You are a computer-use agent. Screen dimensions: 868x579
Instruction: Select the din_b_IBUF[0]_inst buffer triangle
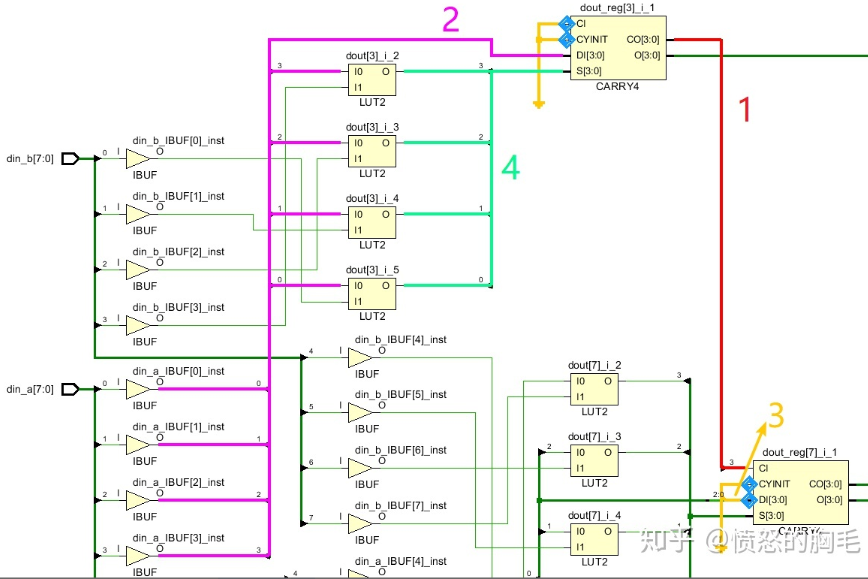coord(135,158)
